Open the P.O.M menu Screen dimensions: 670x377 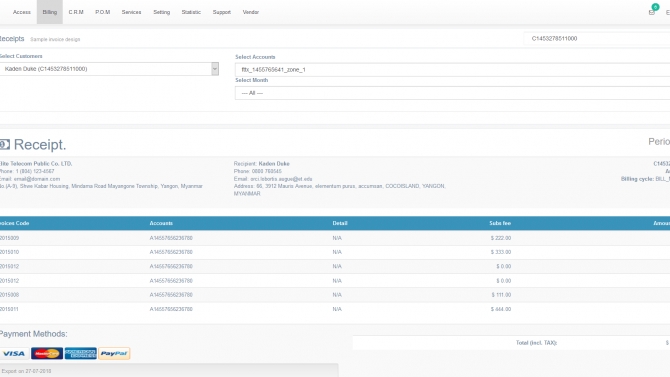[103, 12]
